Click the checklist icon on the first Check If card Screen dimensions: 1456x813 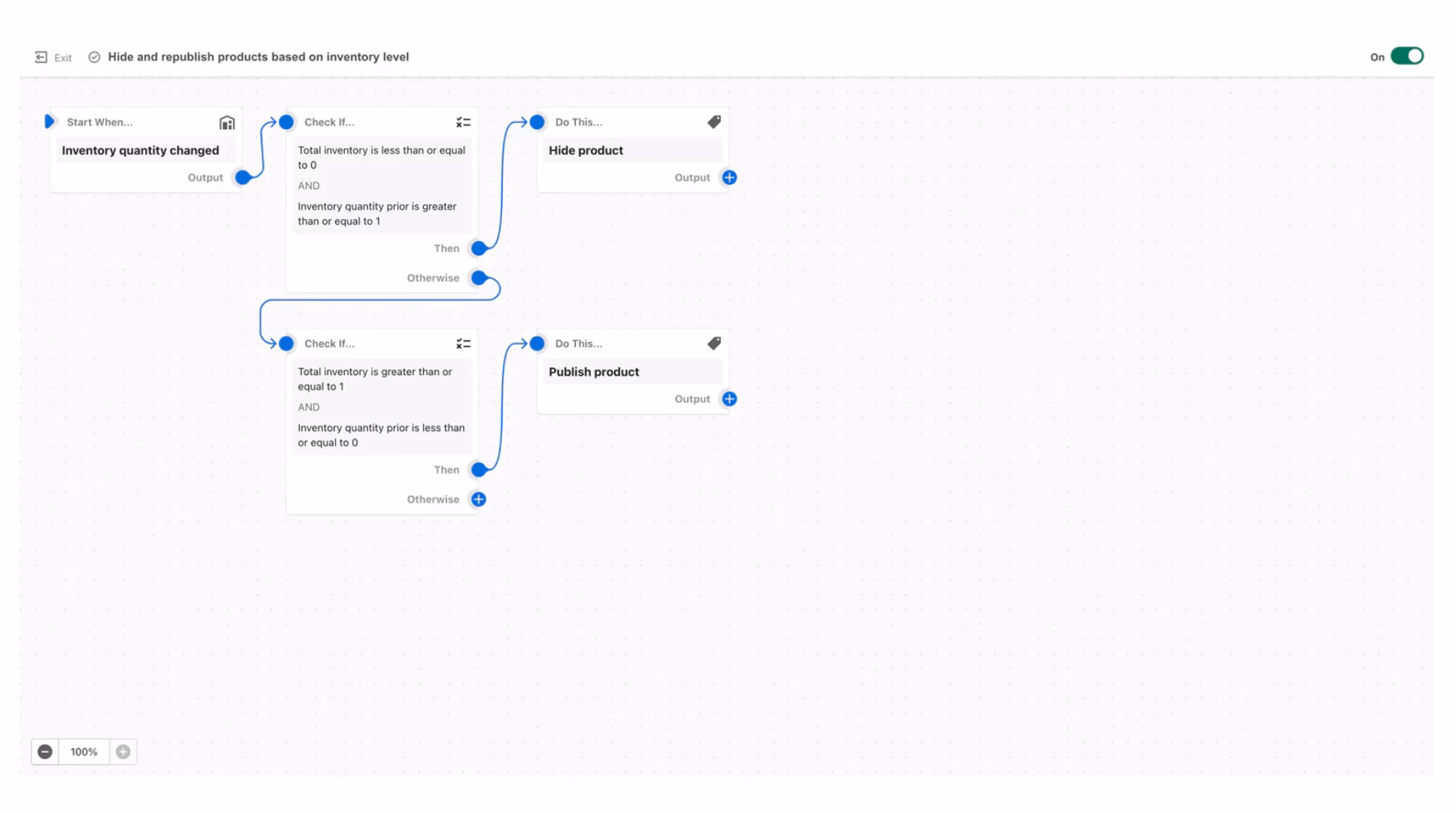click(x=462, y=121)
